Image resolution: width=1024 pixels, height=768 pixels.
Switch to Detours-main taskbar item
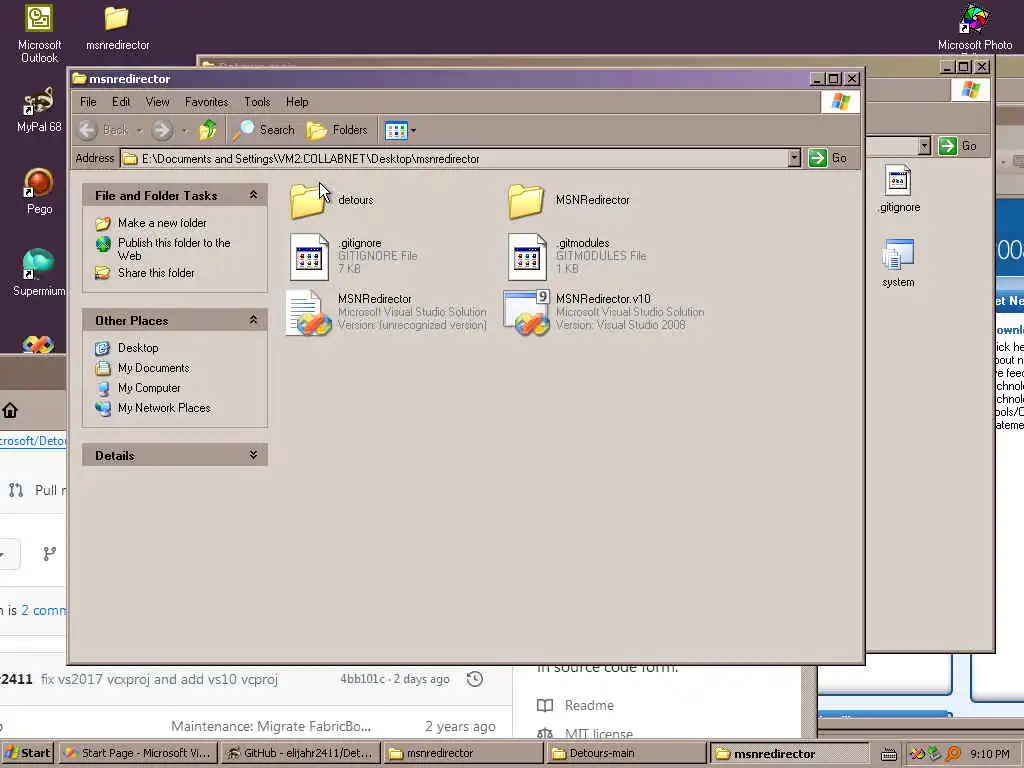pyautogui.click(x=626, y=753)
